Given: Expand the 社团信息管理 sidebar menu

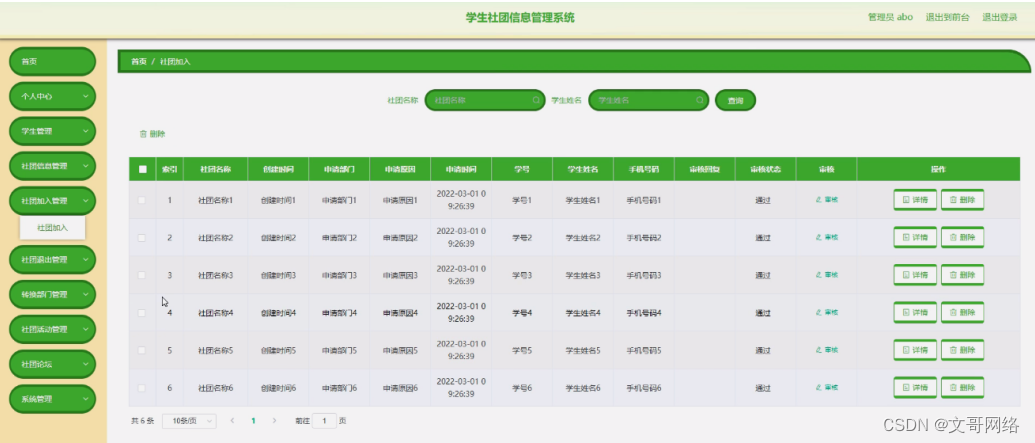Looking at the screenshot, I should pyautogui.click(x=52, y=166).
